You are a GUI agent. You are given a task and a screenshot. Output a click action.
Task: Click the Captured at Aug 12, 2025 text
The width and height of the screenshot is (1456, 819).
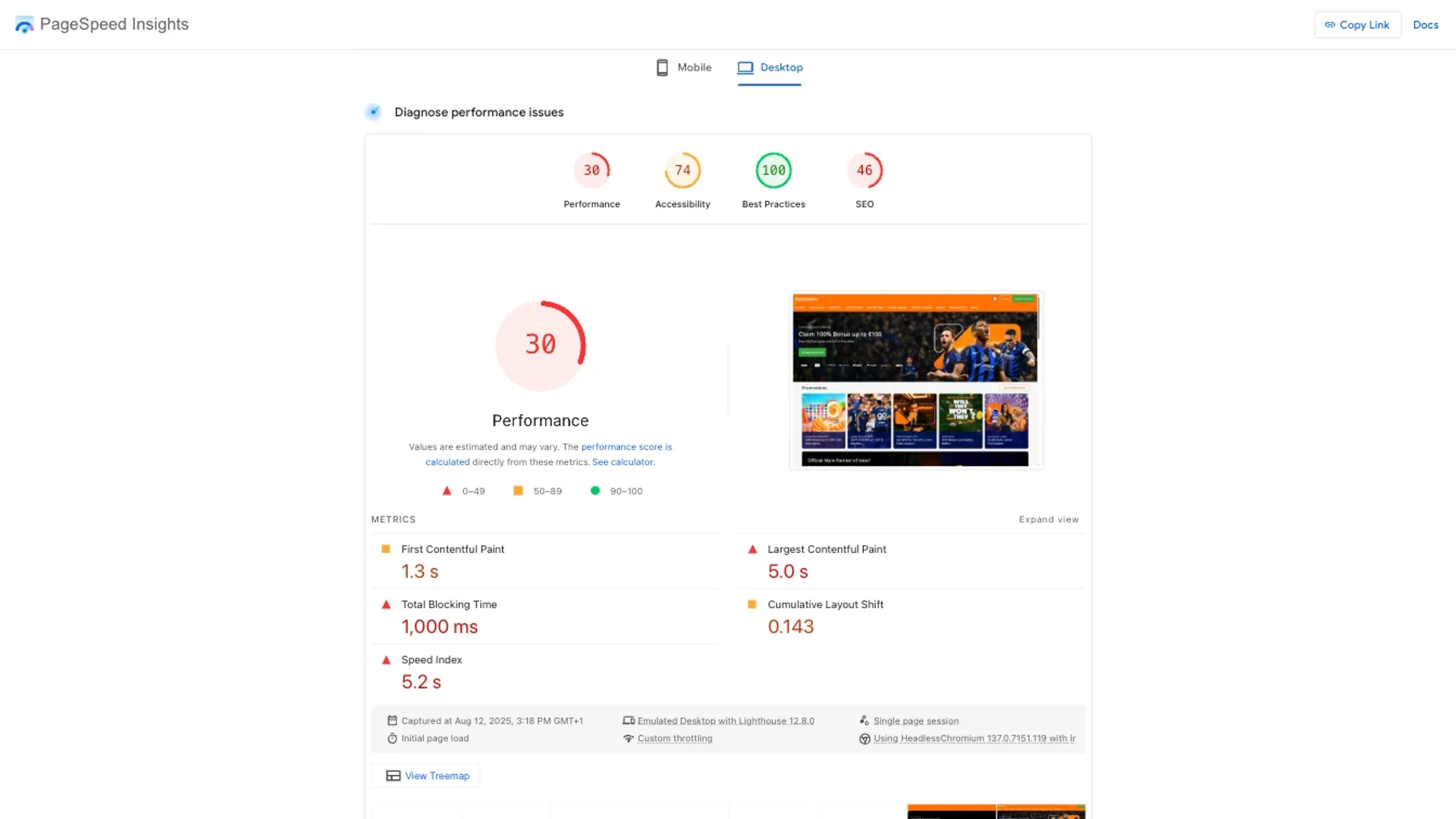point(492,720)
